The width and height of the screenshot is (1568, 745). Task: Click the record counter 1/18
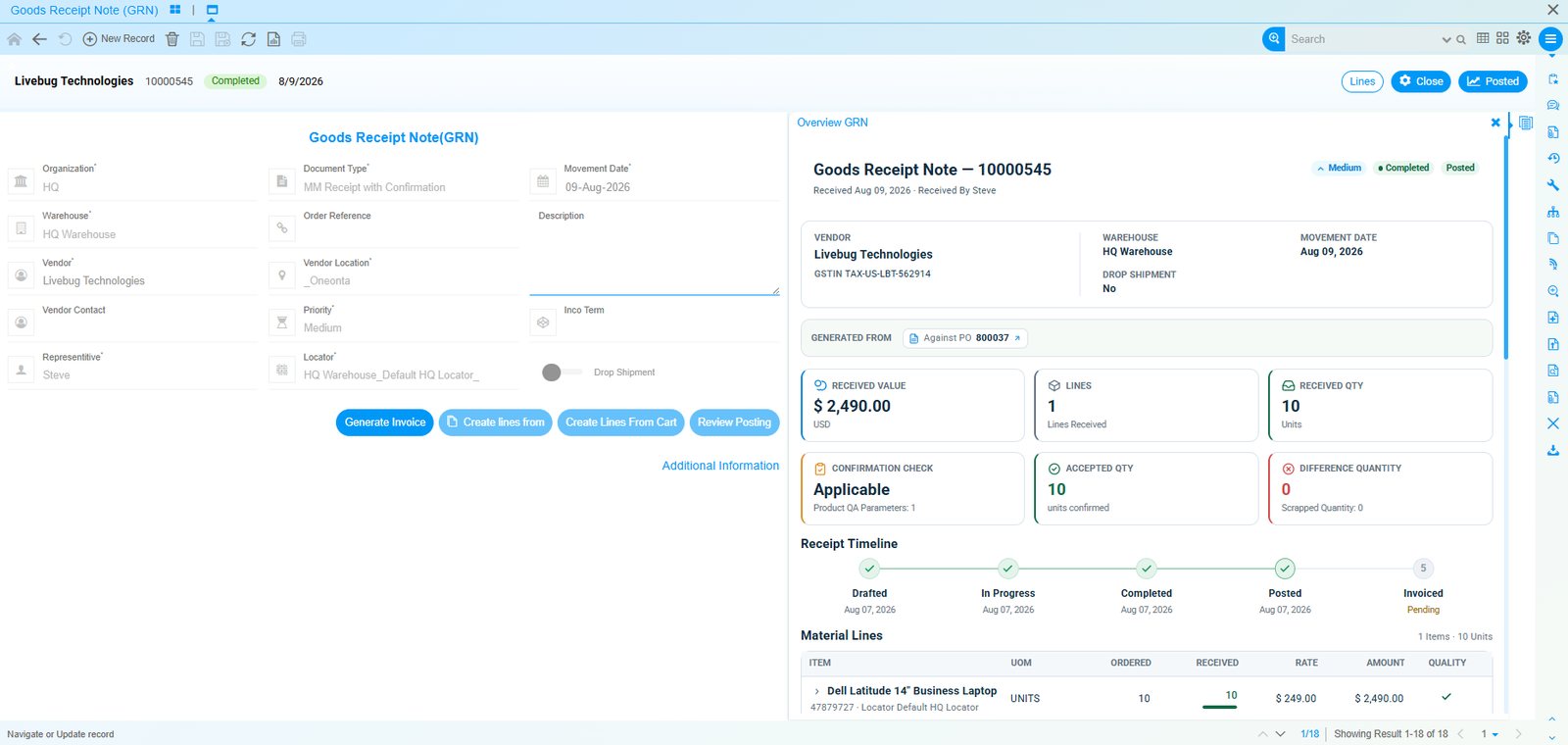1309,734
